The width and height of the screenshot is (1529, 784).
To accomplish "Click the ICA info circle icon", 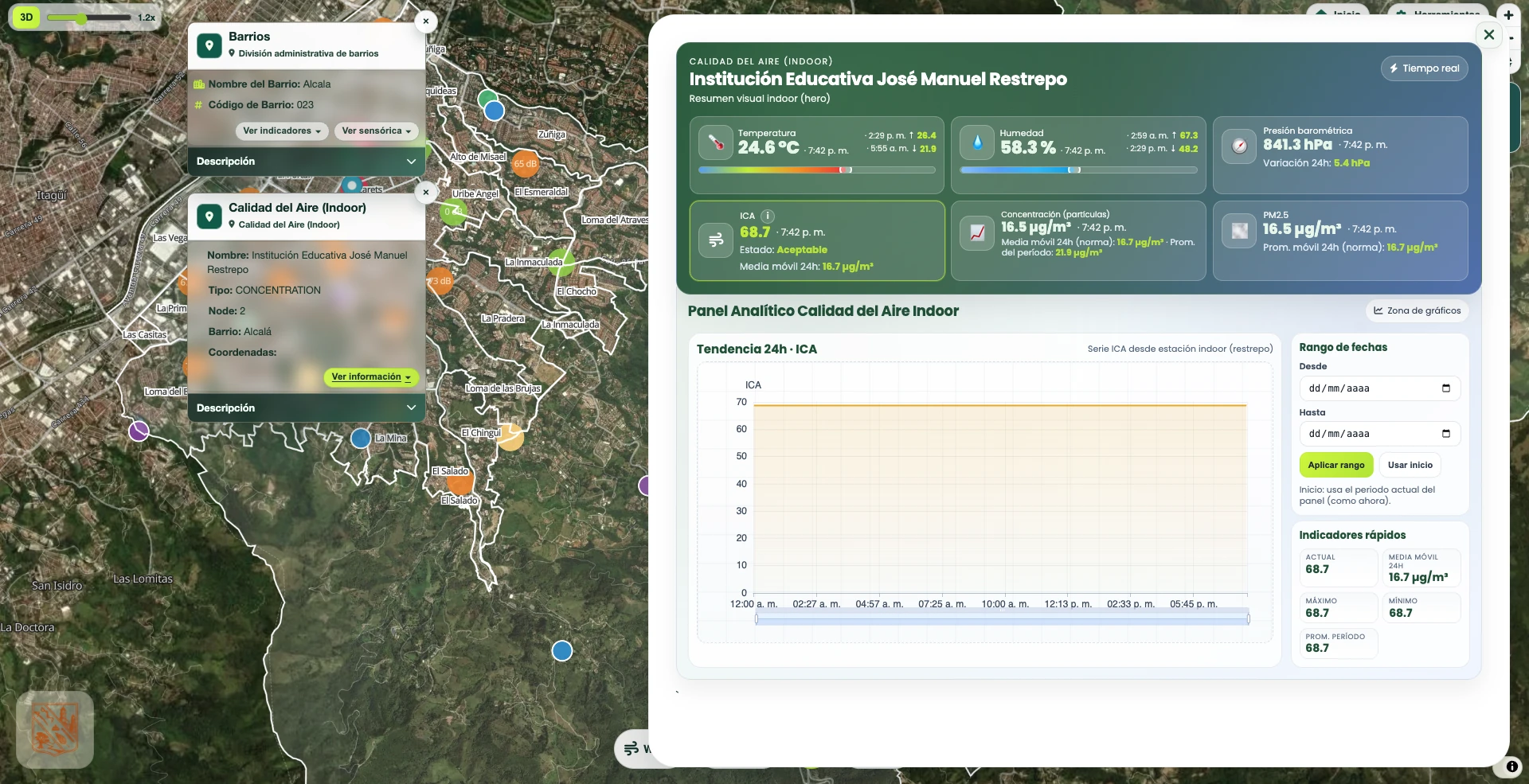I will pos(768,216).
